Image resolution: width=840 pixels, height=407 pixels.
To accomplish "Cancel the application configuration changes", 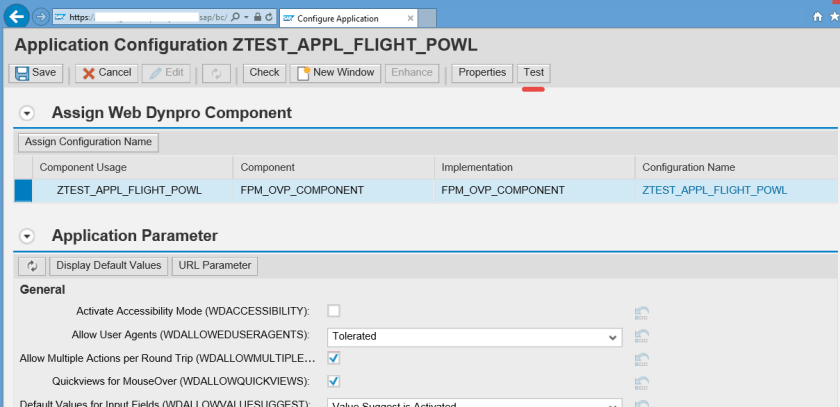I will [105, 73].
